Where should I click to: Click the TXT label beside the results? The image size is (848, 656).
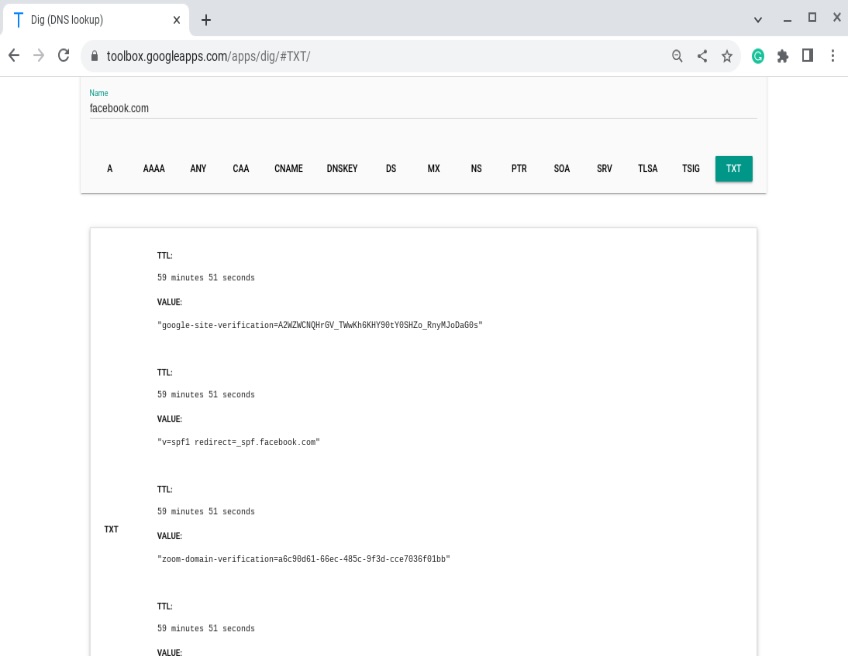[111, 529]
